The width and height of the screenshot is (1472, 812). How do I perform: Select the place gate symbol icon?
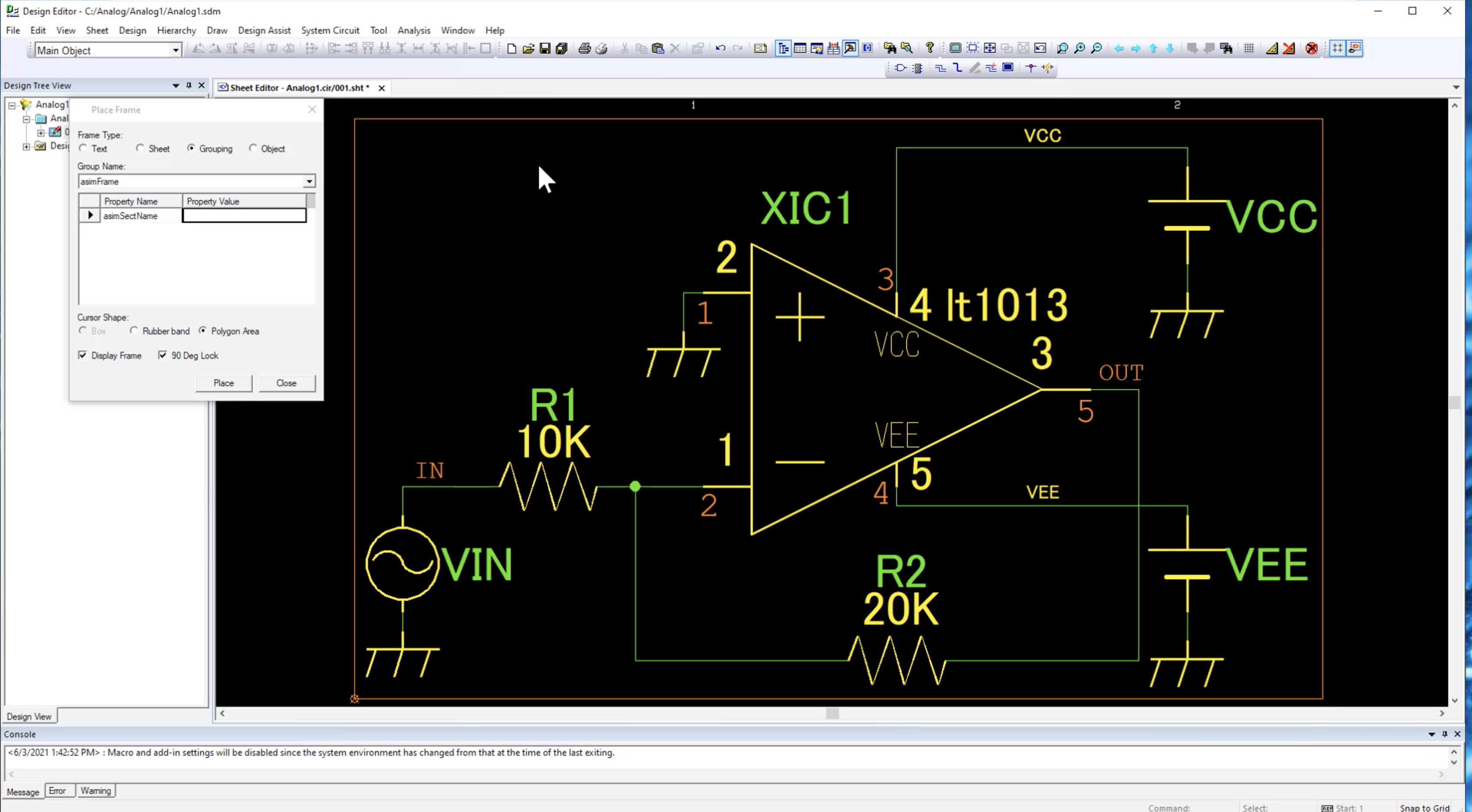[x=901, y=68]
